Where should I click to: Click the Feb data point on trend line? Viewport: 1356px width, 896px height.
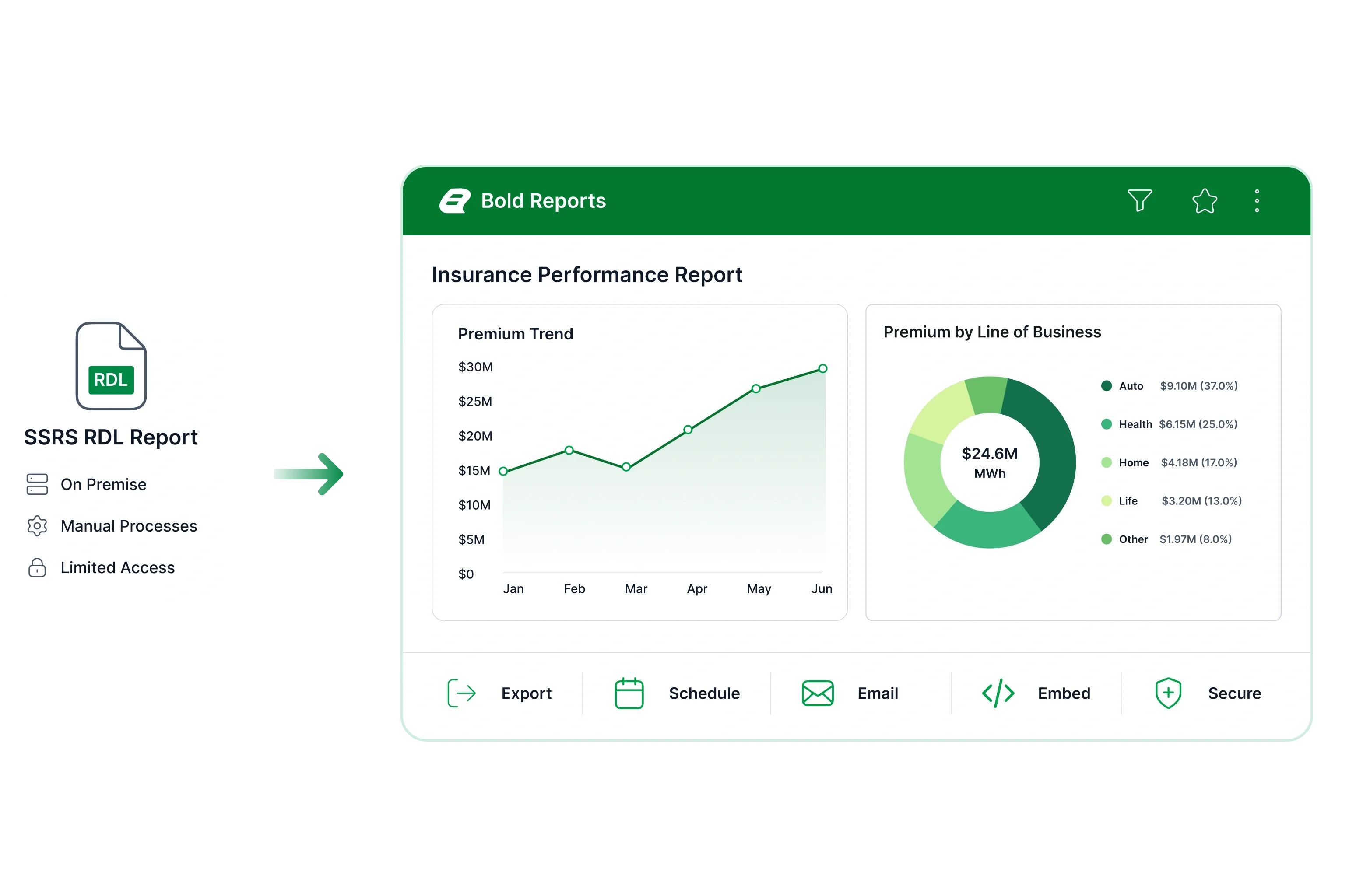tap(569, 450)
